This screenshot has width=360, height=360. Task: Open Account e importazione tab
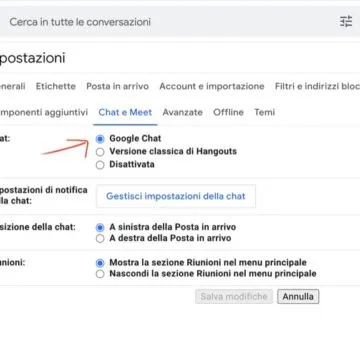(x=212, y=86)
